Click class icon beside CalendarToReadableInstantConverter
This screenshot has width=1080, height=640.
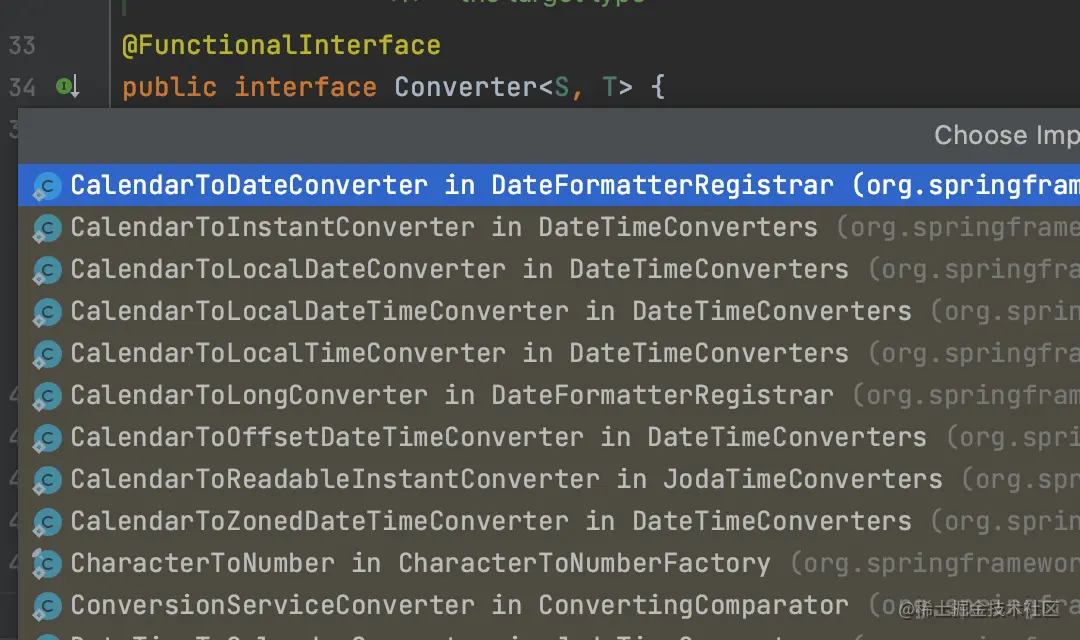(x=47, y=480)
